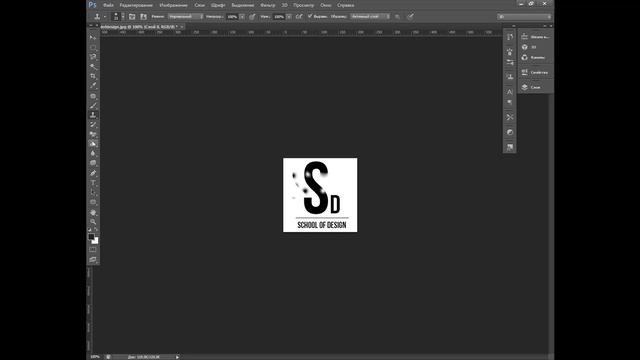Swap foreground and background colors

(97, 230)
